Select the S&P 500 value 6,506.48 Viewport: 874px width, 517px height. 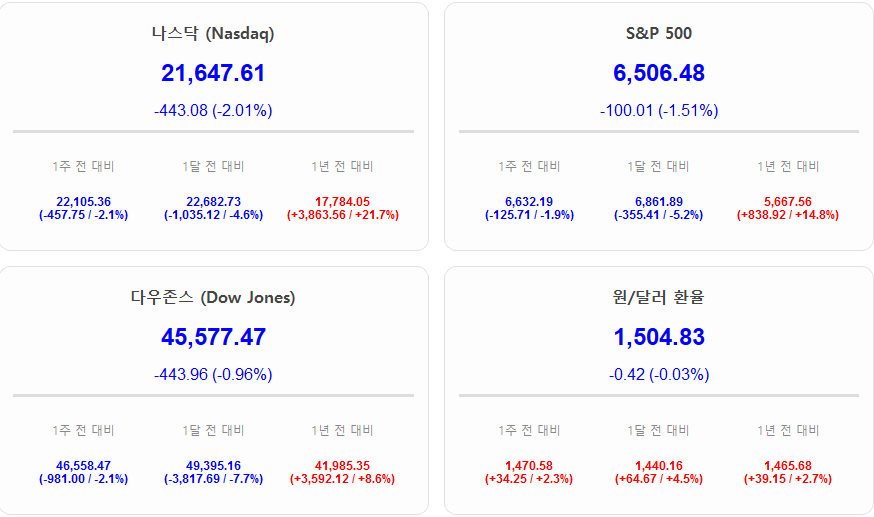659,73
